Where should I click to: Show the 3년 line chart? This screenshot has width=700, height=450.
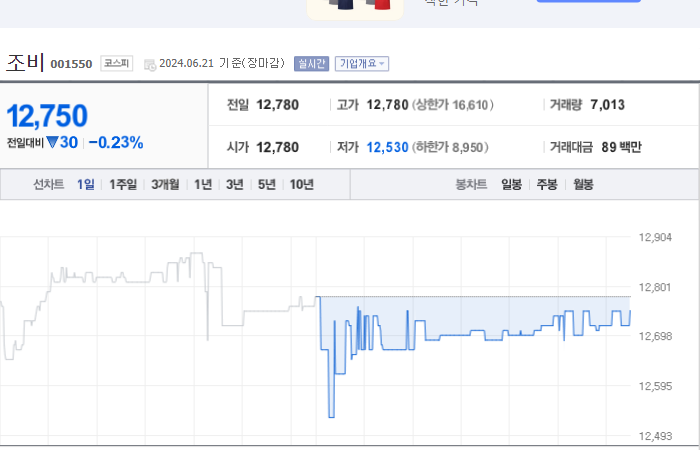[x=235, y=184]
